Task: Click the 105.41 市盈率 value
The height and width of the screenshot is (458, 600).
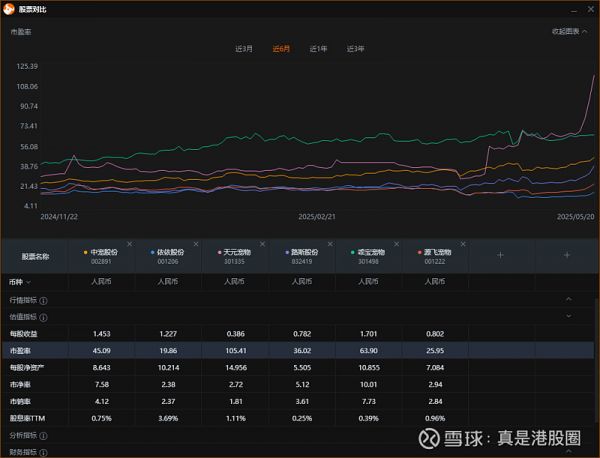Action: coord(236,351)
